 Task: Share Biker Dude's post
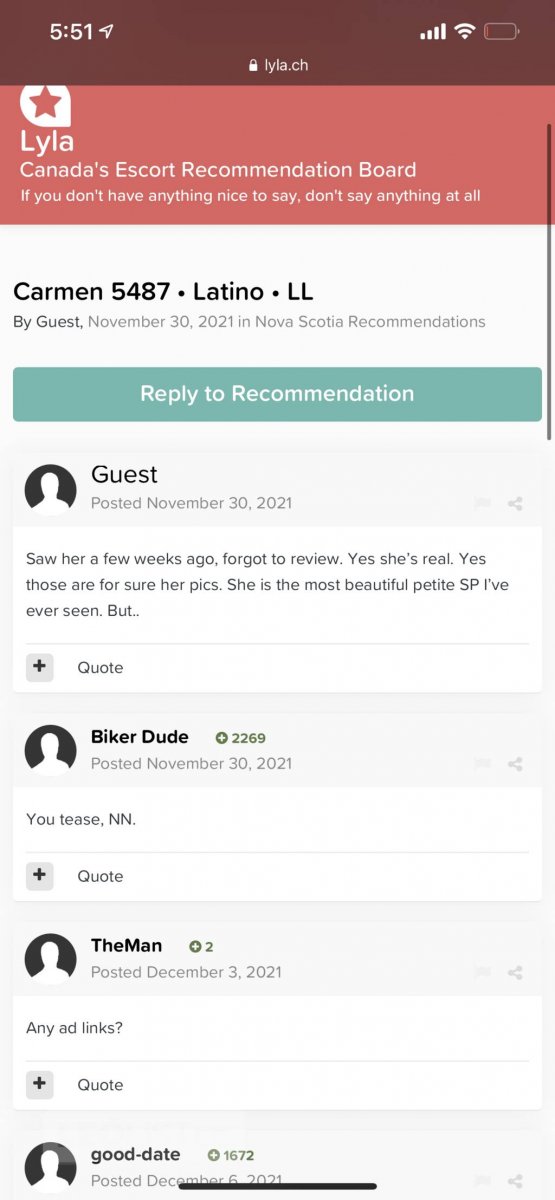pos(515,764)
